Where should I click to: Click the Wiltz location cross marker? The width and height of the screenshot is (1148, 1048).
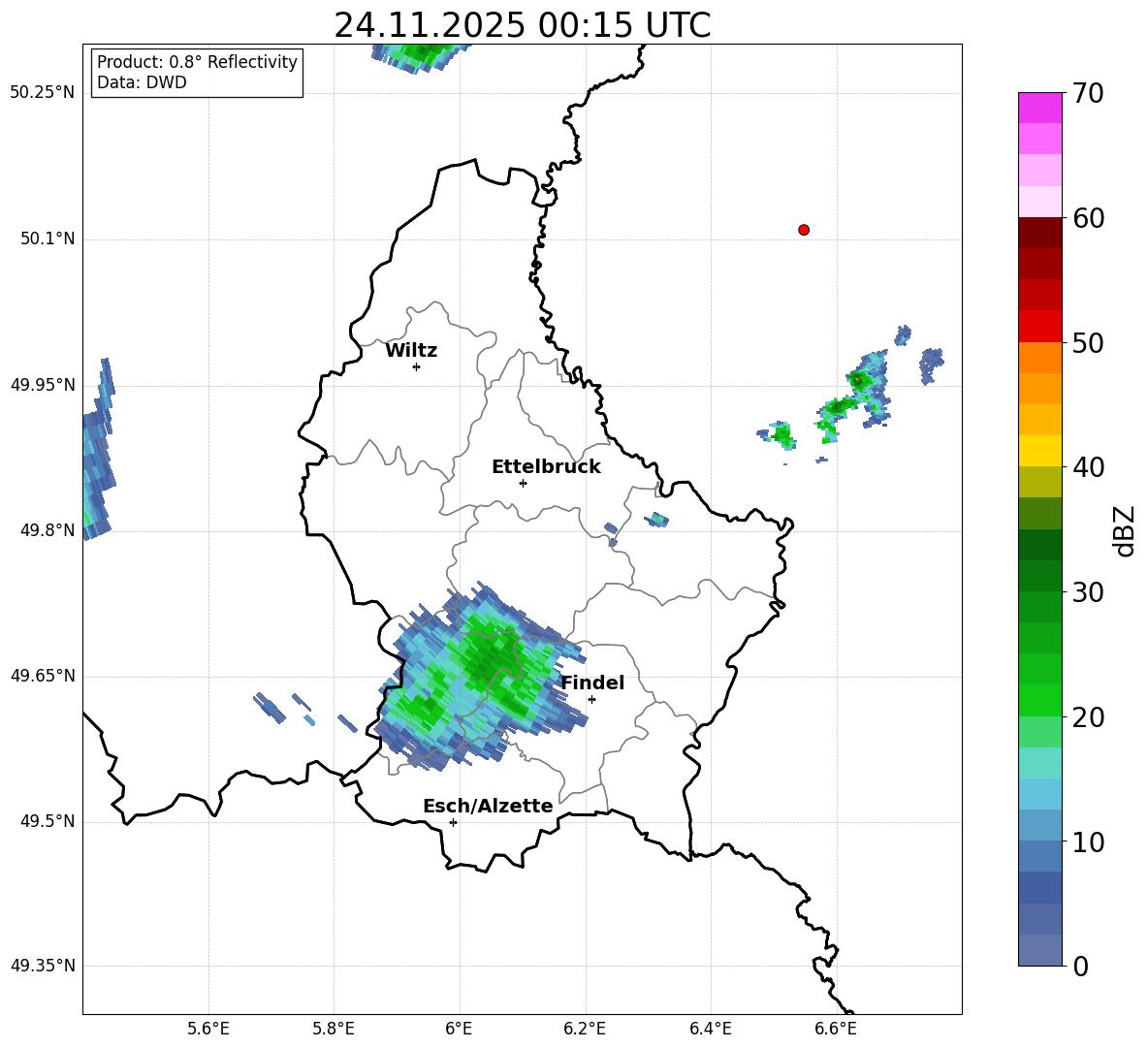[x=417, y=366]
